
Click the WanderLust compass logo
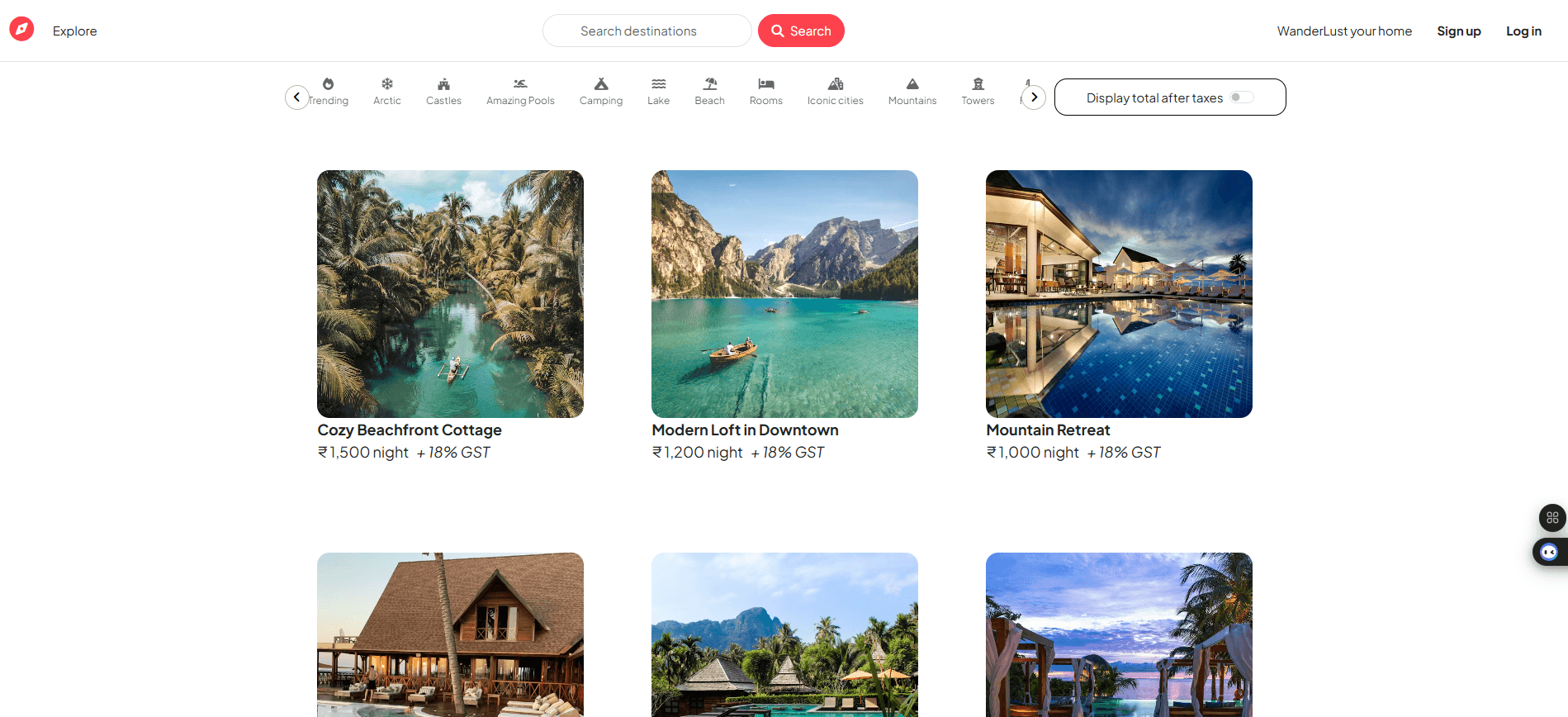pos(21,29)
